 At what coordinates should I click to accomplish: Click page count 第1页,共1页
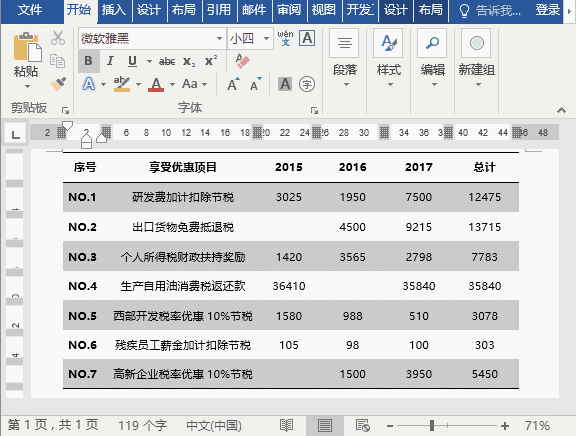53,425
